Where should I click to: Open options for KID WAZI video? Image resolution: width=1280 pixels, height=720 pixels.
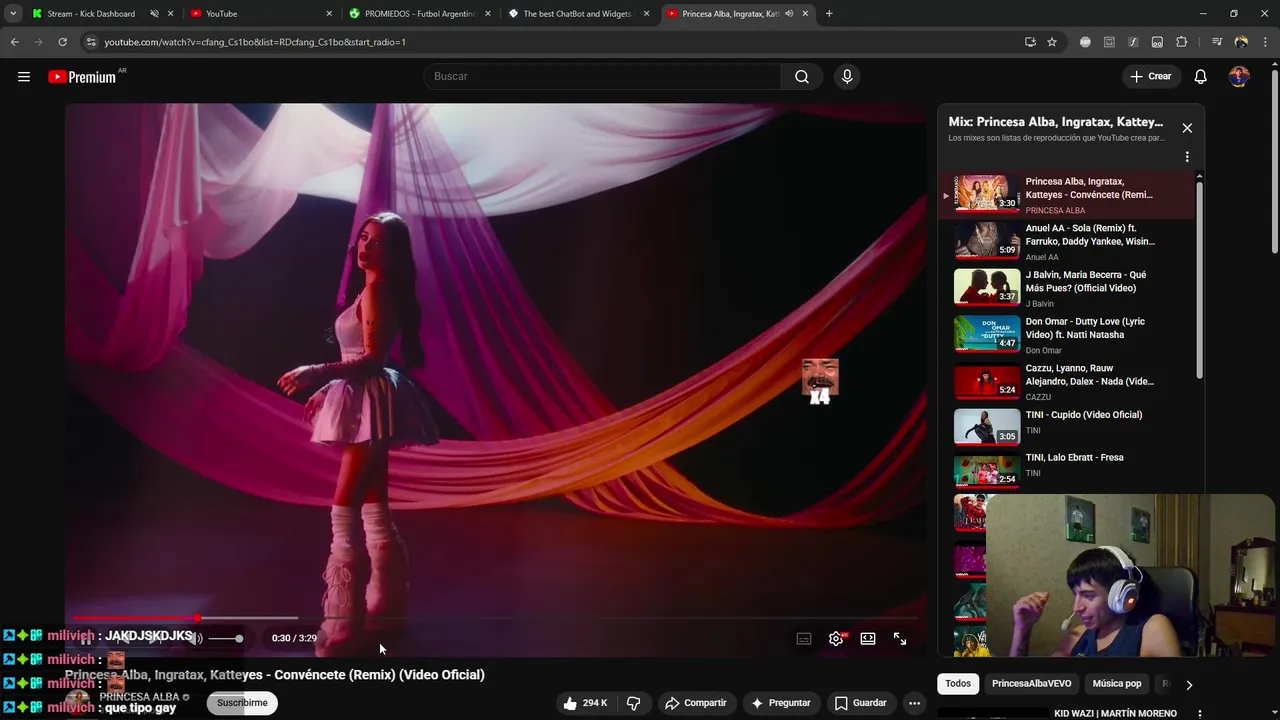[x=1200, y=714]
